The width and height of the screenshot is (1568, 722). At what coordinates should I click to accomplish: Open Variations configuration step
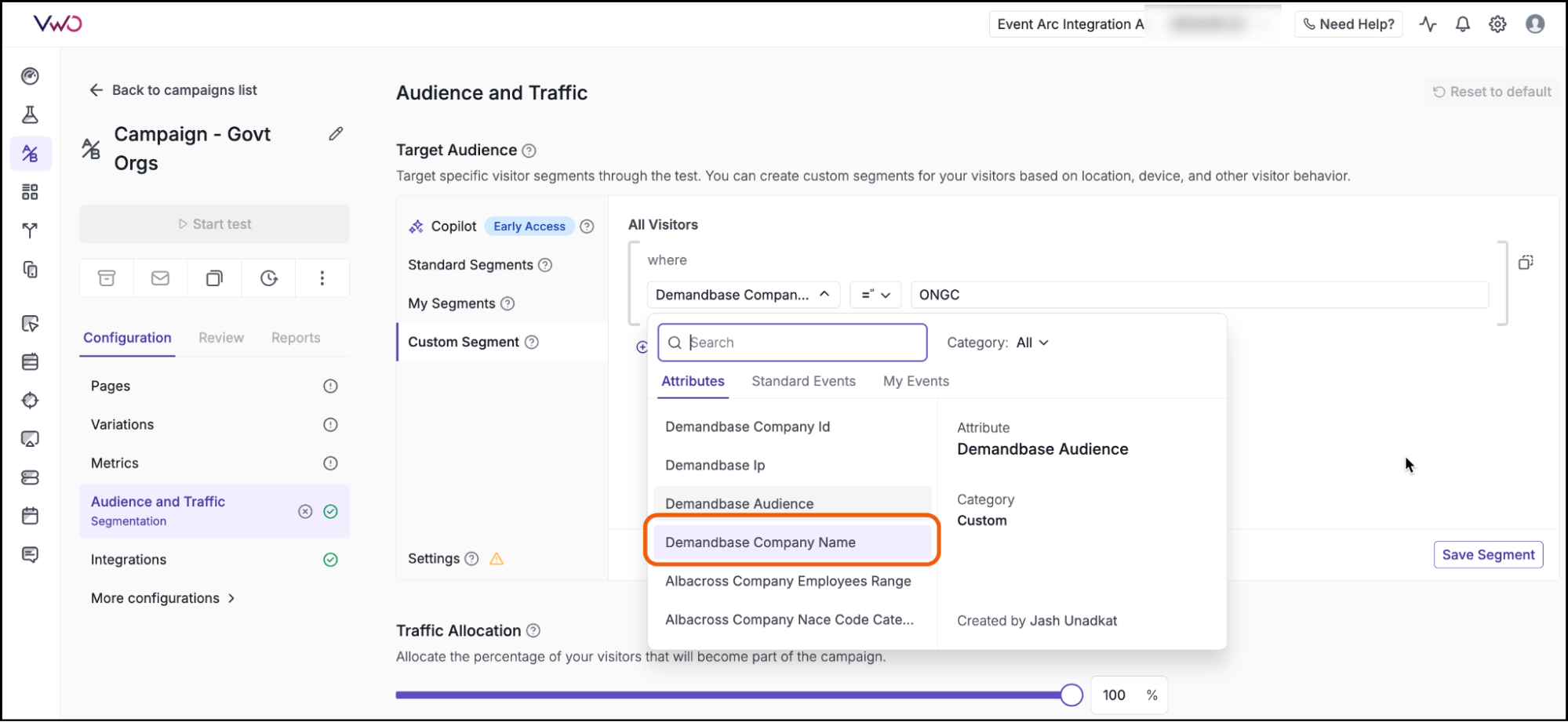214,424
